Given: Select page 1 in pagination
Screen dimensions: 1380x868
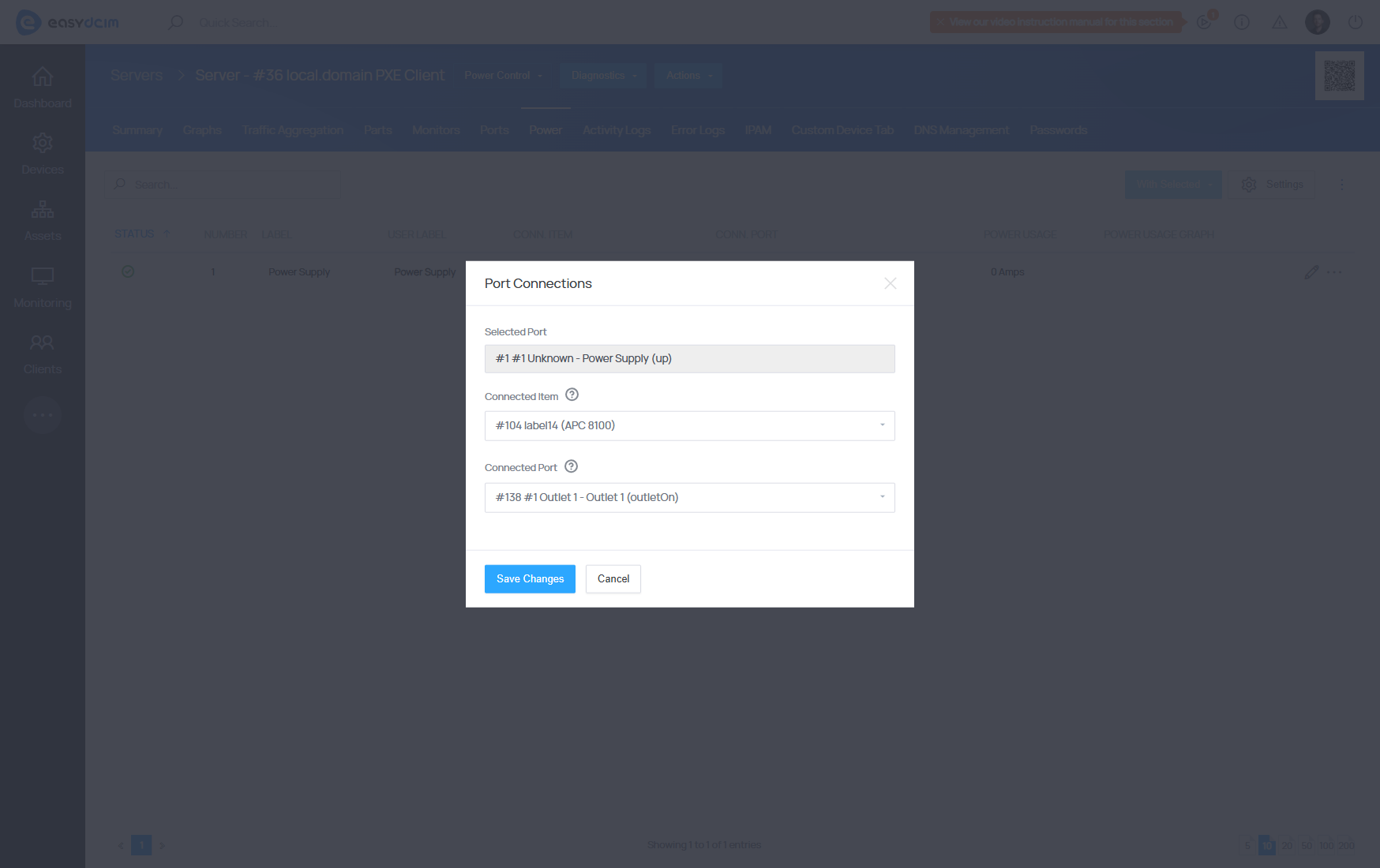Looking at the screenshot, I should coord(141,845).
